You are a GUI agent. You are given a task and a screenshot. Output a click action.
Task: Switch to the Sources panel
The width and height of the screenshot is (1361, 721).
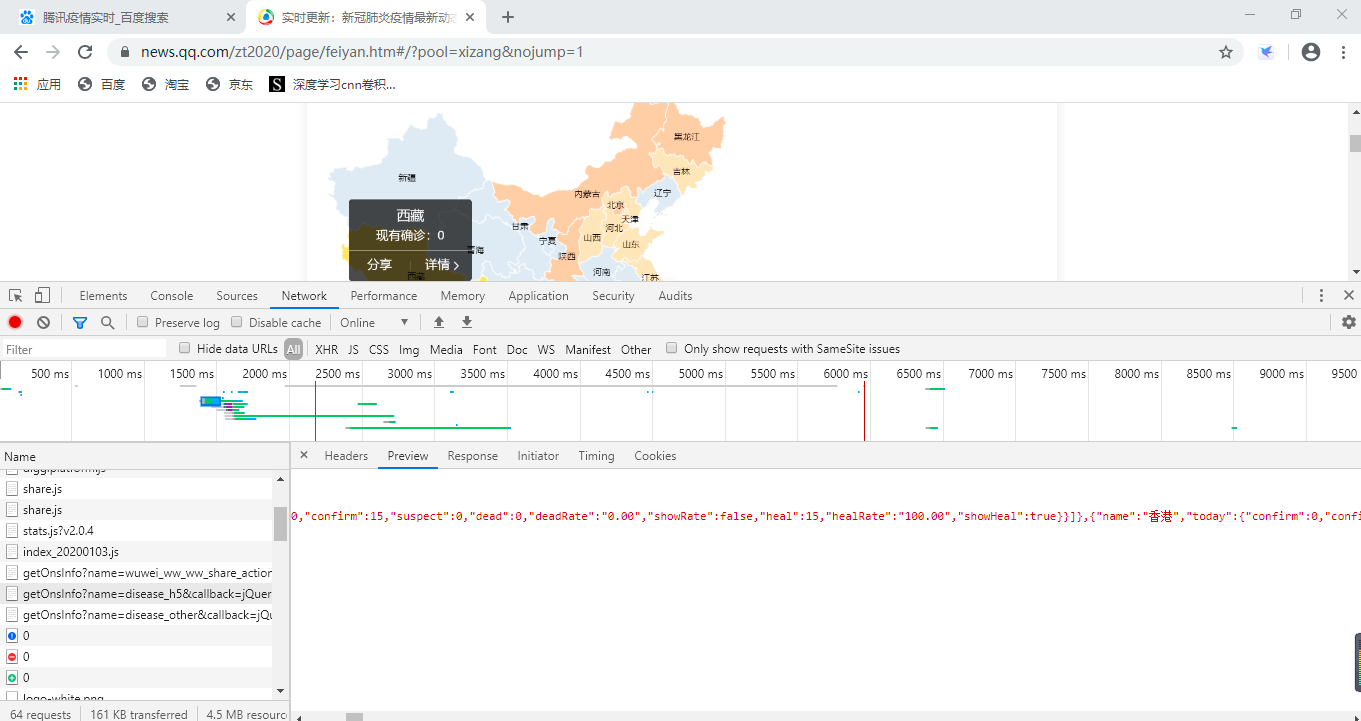point(237,296)
